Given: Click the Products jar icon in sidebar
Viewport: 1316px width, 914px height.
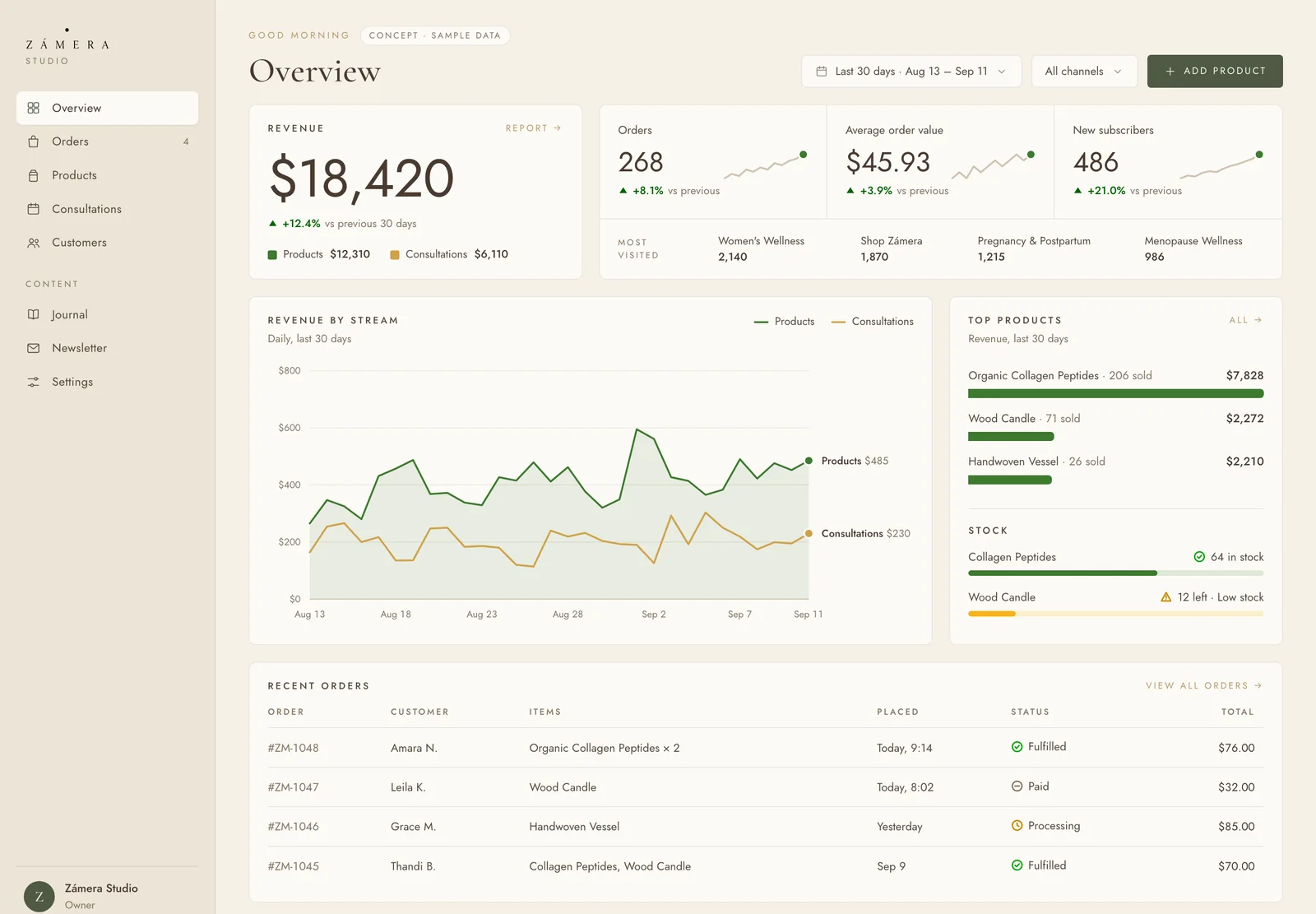Looking at the screenshot, I should (x=34, y=175).
